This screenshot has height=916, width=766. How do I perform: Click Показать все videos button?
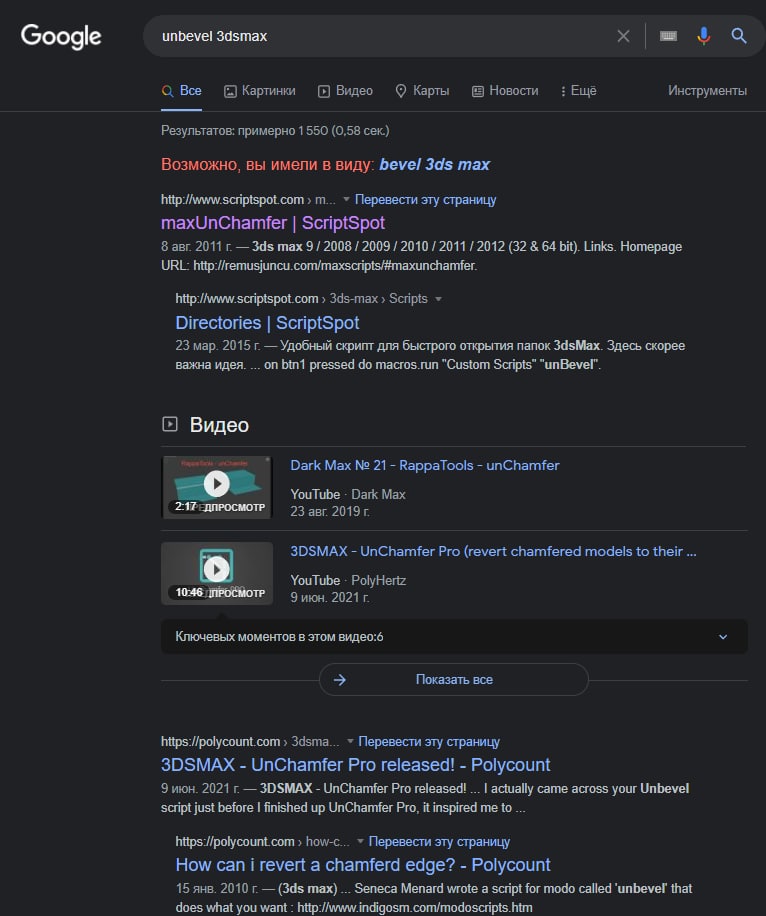point(454,680)
